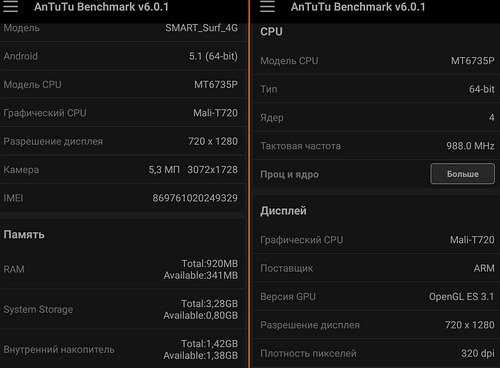500x368 pixels.
Task: Select Android 5.1 (64-bit) value
Action: pyautogui.click(x=213, y=56)
